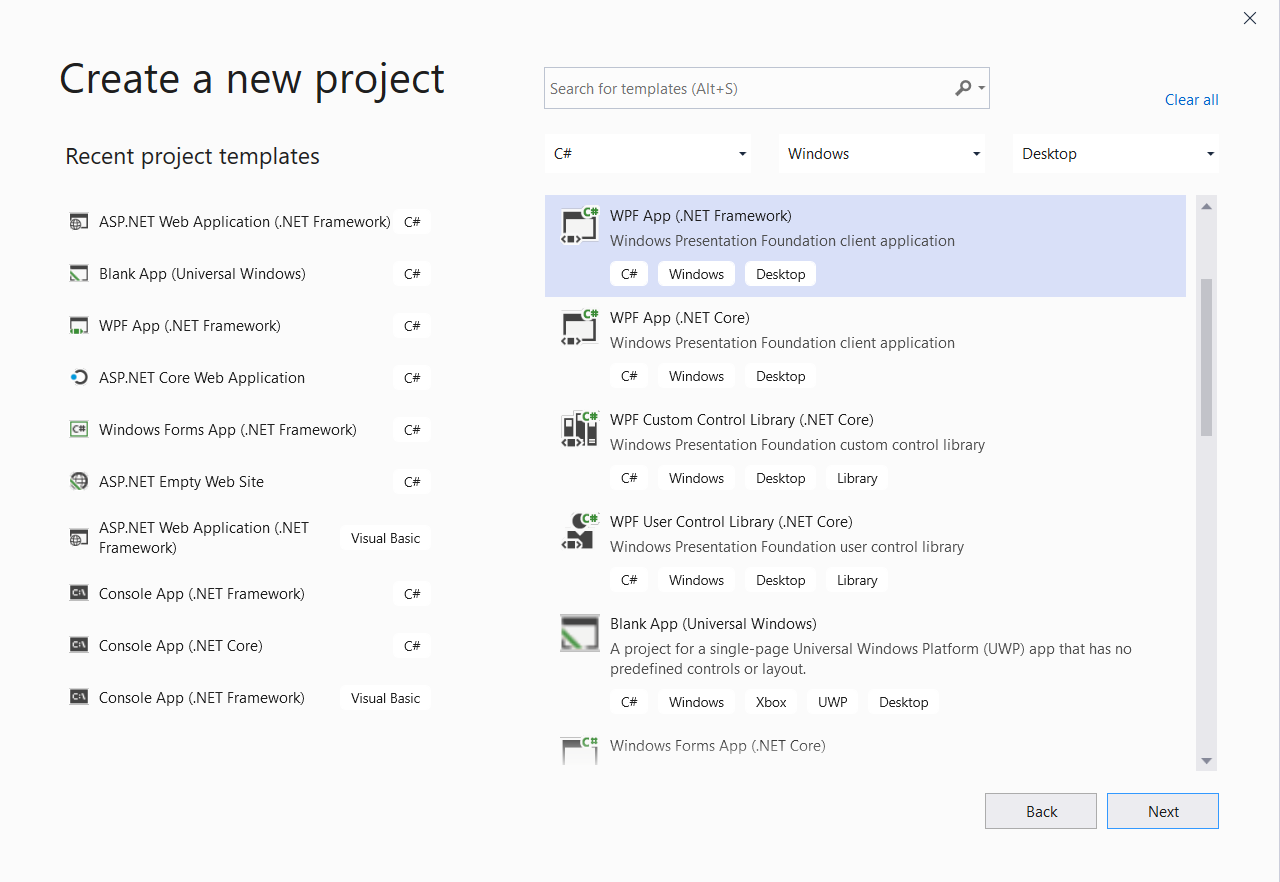Click Windows tag under WPF App (.NET Core)
Viewport: 1280px width, 882px height.
tap(696, 376)
